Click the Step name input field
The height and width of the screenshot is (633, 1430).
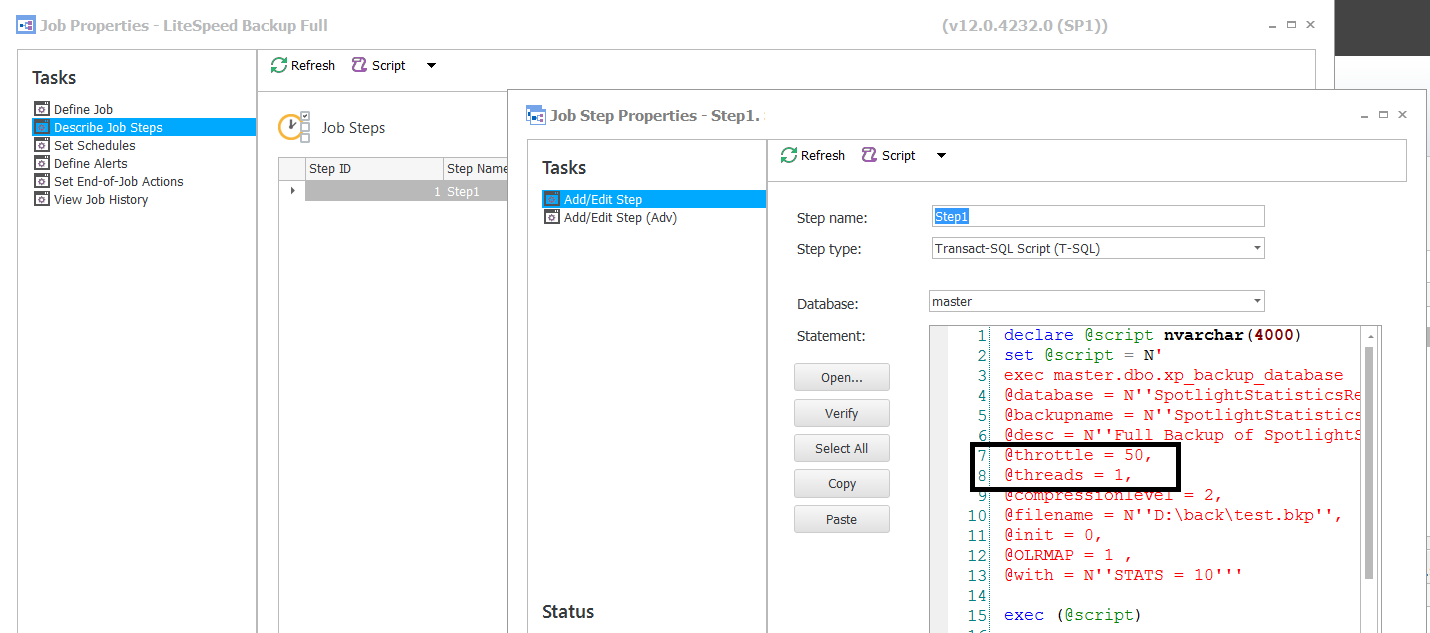[x=1097, y=216]
